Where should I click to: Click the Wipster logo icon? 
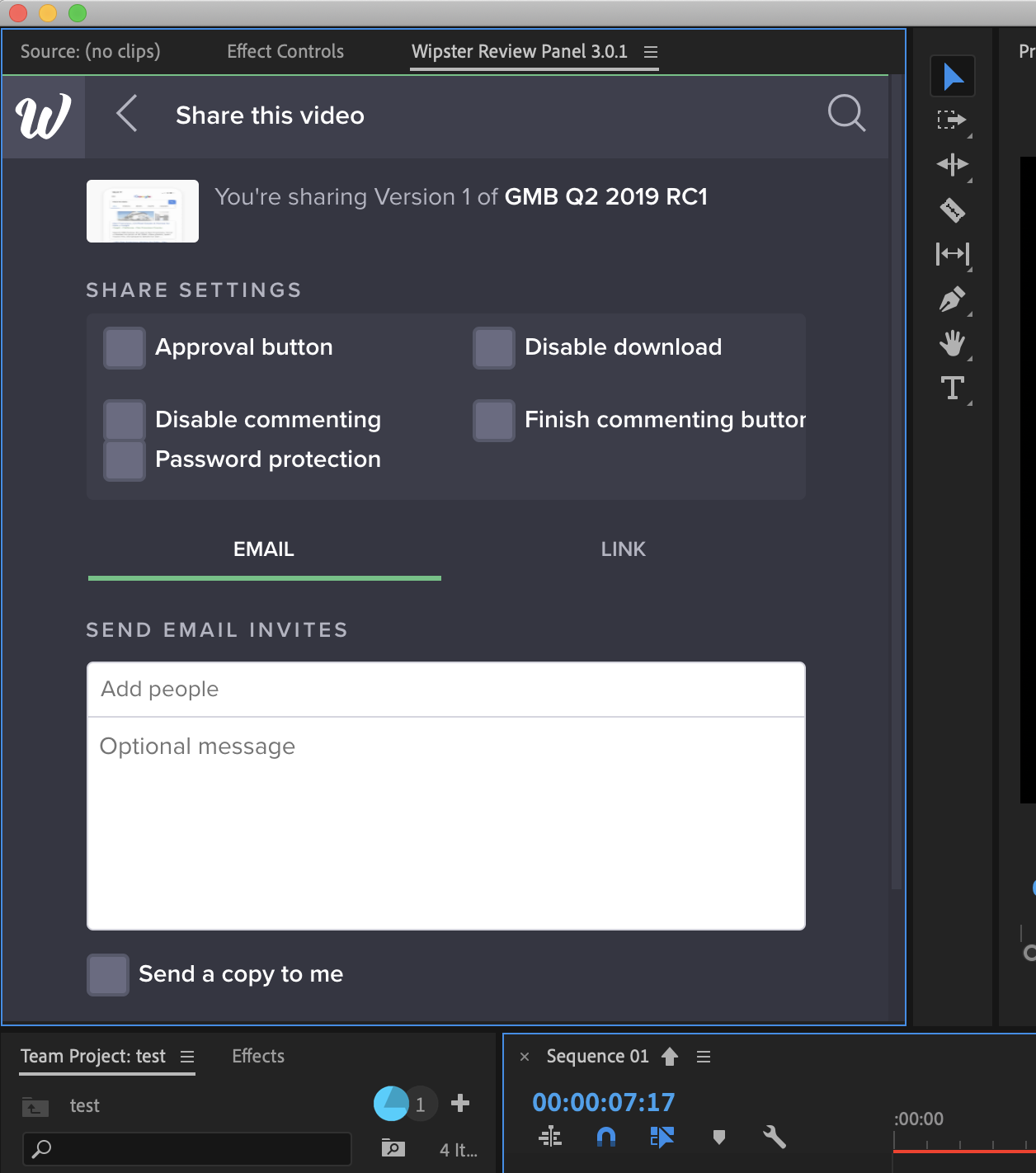[43, 115]
